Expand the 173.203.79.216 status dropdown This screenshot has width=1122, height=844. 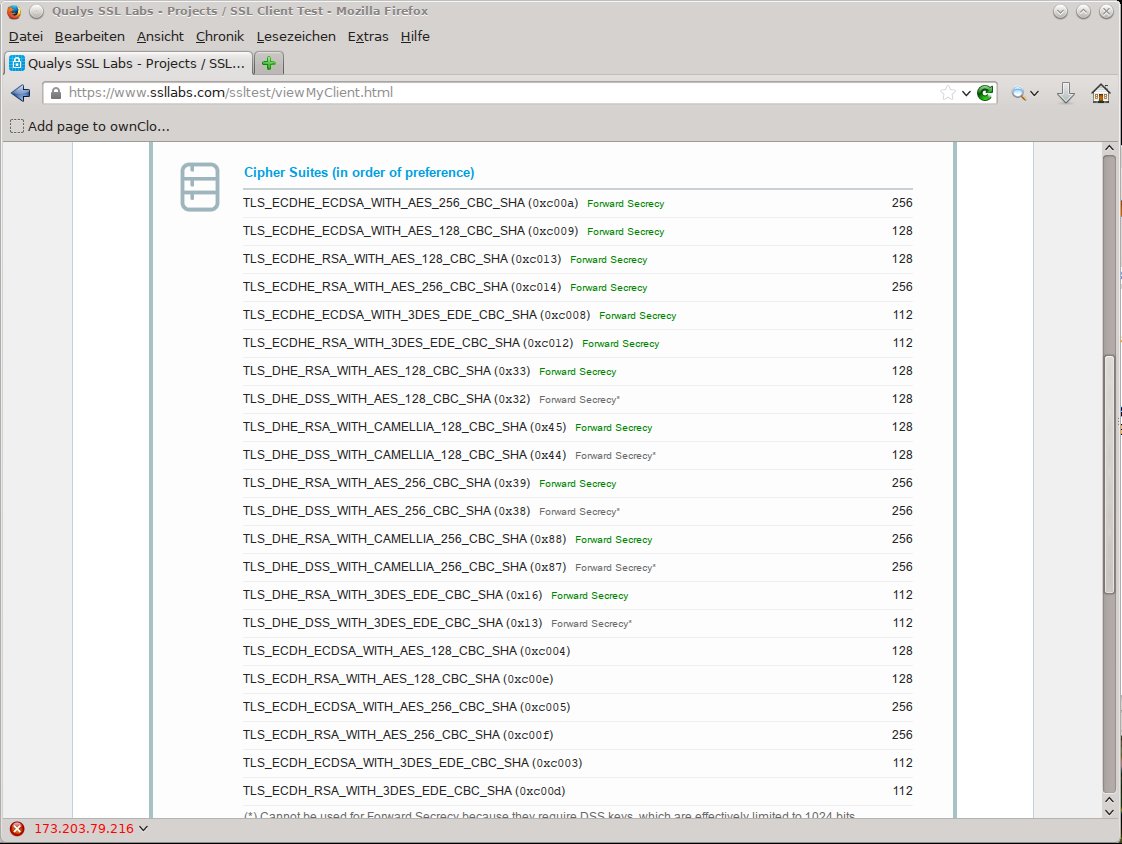143,828
